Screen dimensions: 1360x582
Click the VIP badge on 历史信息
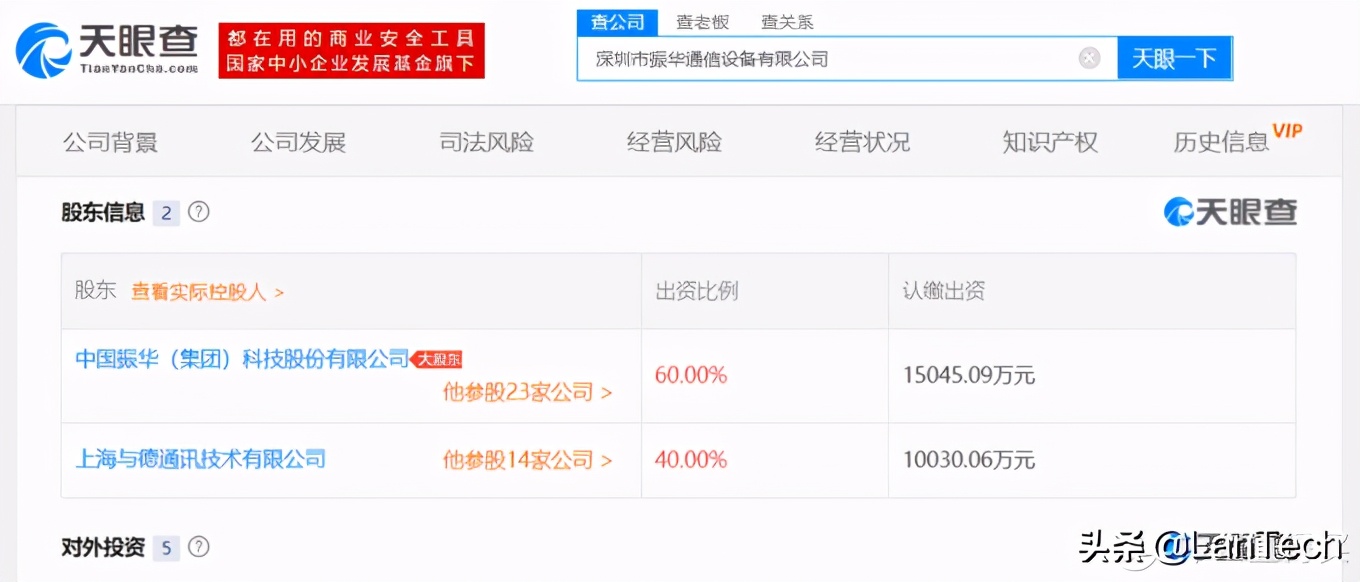pos(1288,130)
